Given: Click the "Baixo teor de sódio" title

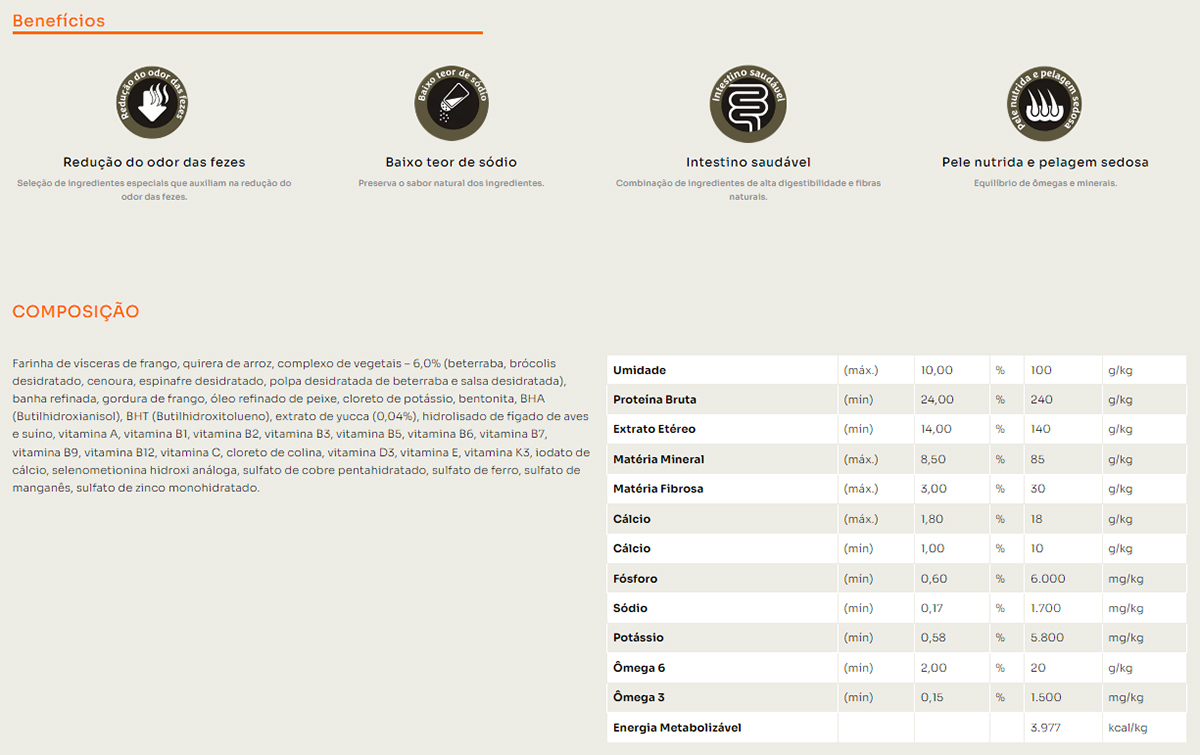Looking at the screenshot, I should coord(451,162).
